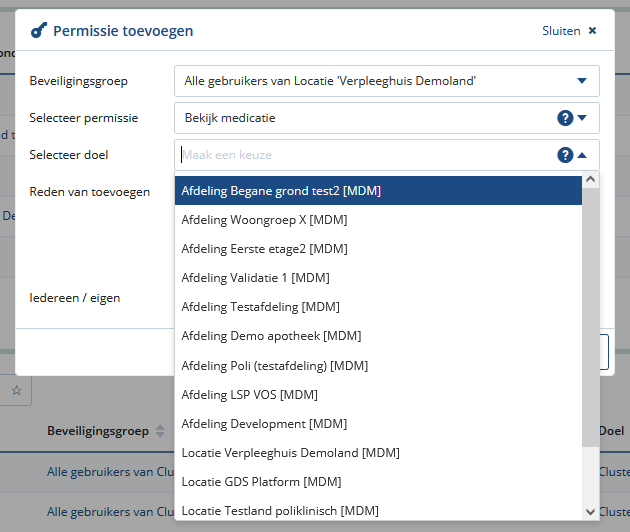Viewport: 630px width, 532px height.
Task: Expand the Beveiligingsgroep dropdown arrow
Action: coord(582,81)
